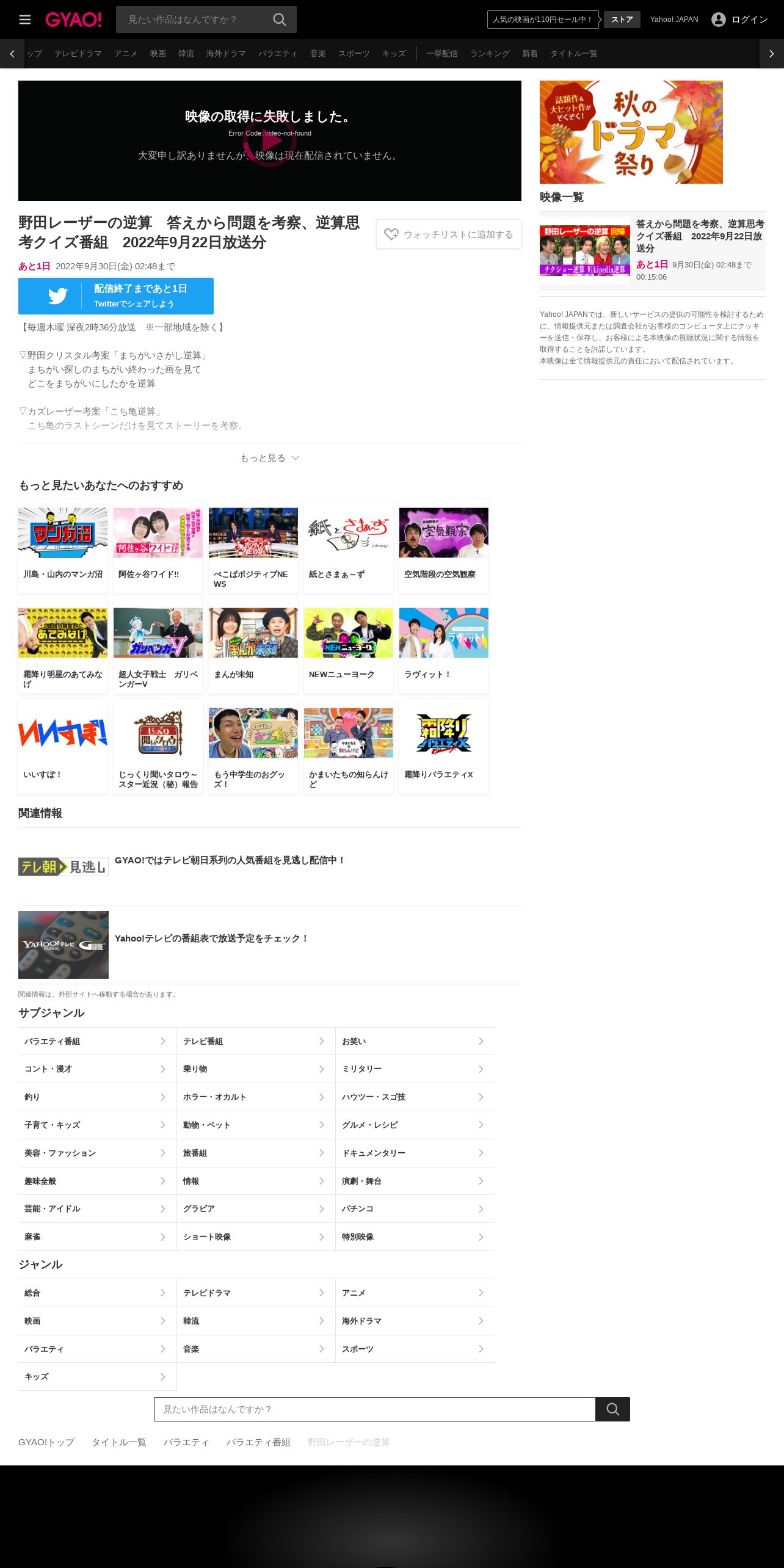The image size is (784, 1568).
Task: Click the テレ朝 見逃し logo
Action: [64, 867]
